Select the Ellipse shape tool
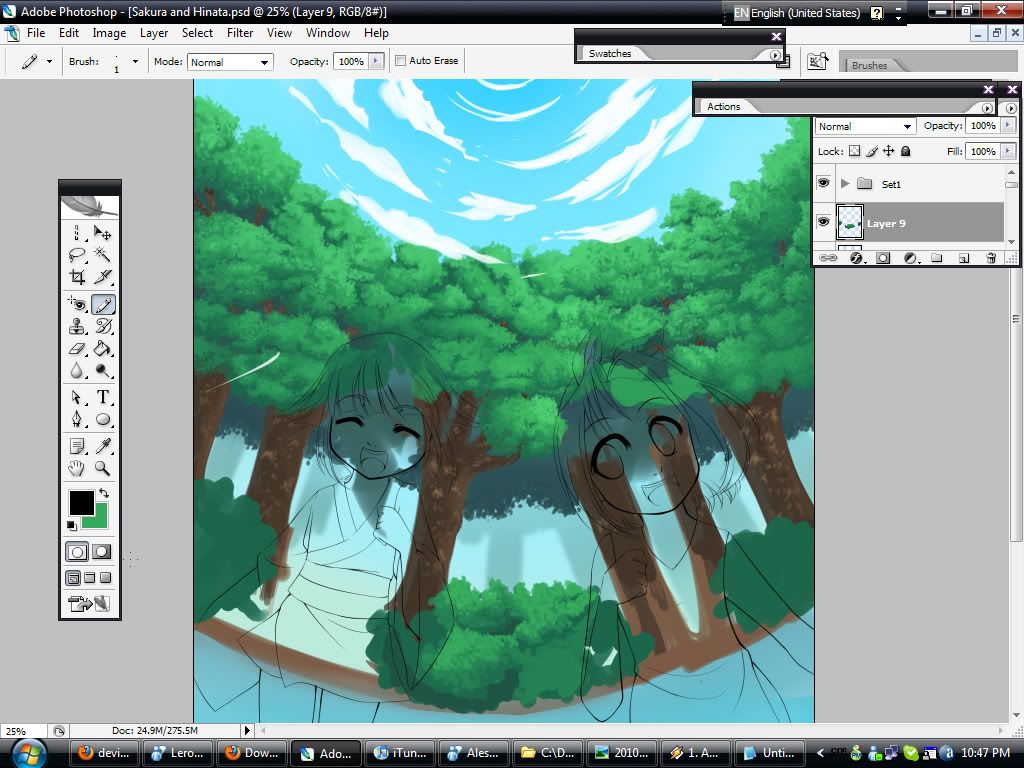This screenshot has height=768, width=1024. [103, 419]
